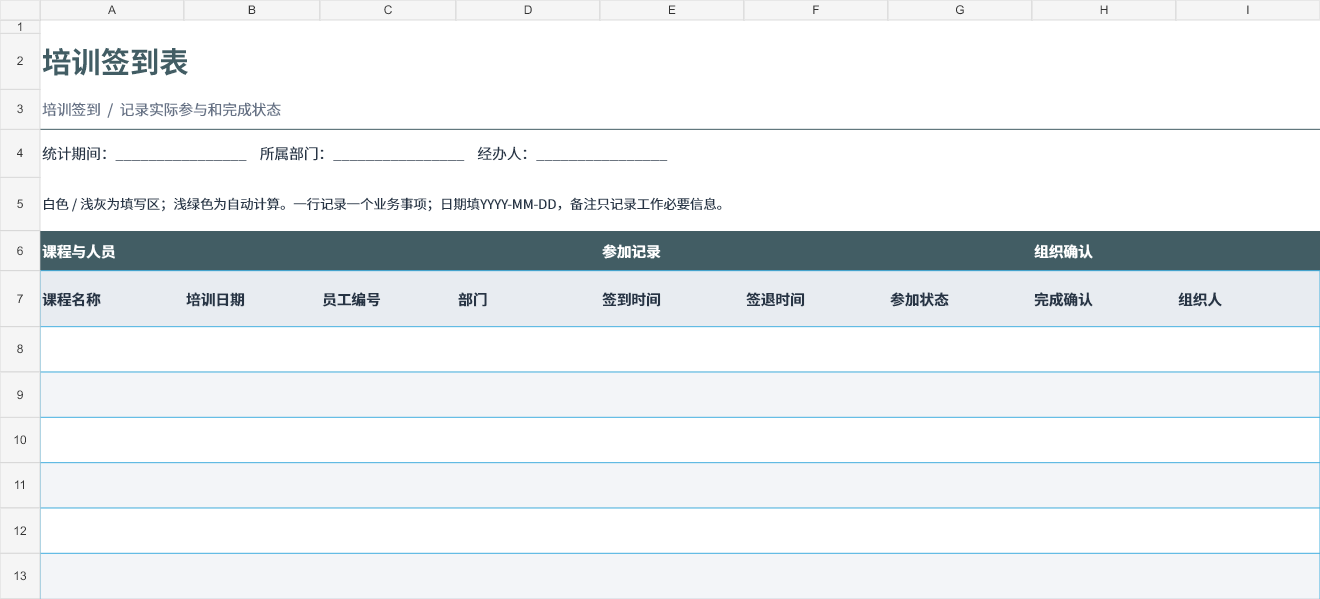The image size is (1320, 599).
Task: Select column I header
Action: click(x=1248, y=10)
